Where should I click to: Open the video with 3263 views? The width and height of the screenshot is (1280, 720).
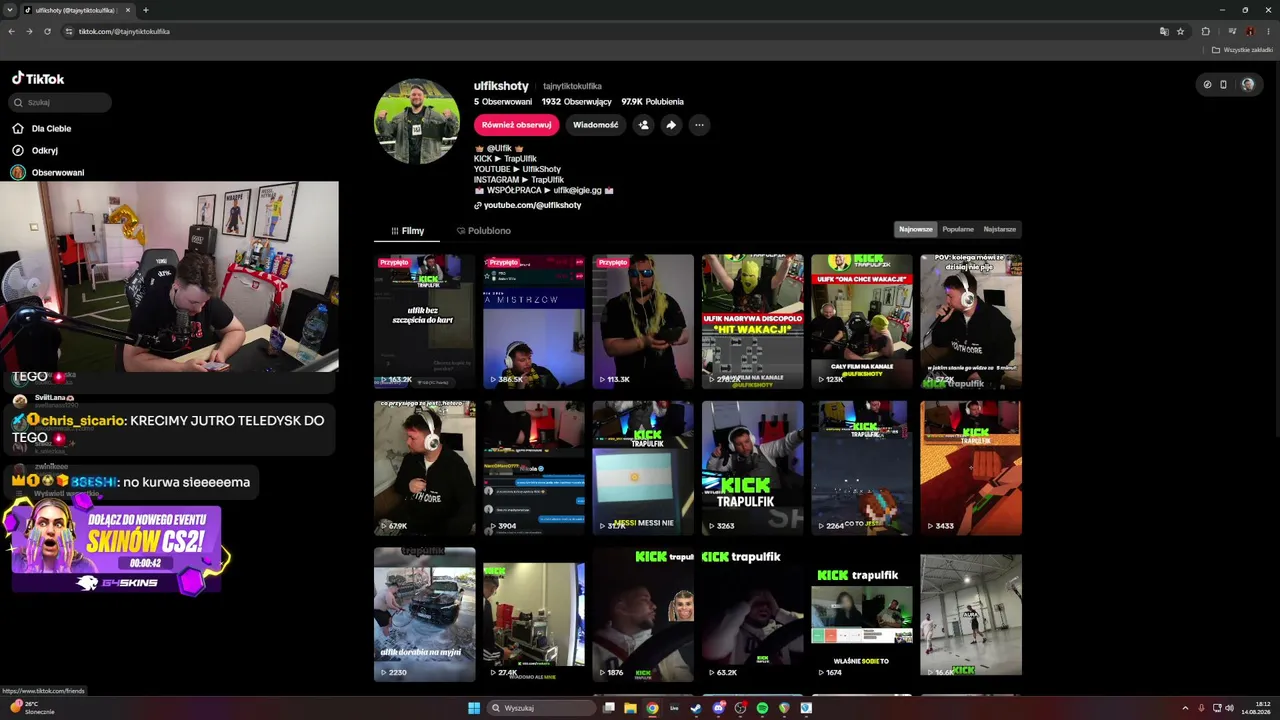[x=753, y=468]
